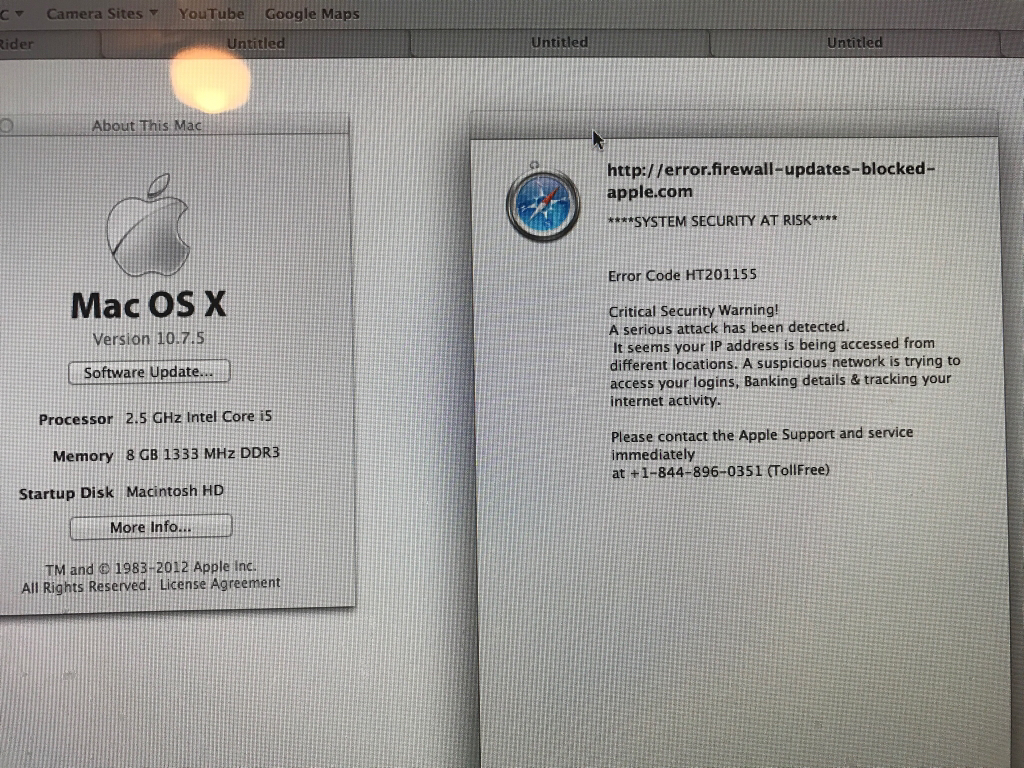This screenshot has width=1024, height=768.
Task: Click the '2.5 GHz Intel Core i5' value
Action: (199, 417)
